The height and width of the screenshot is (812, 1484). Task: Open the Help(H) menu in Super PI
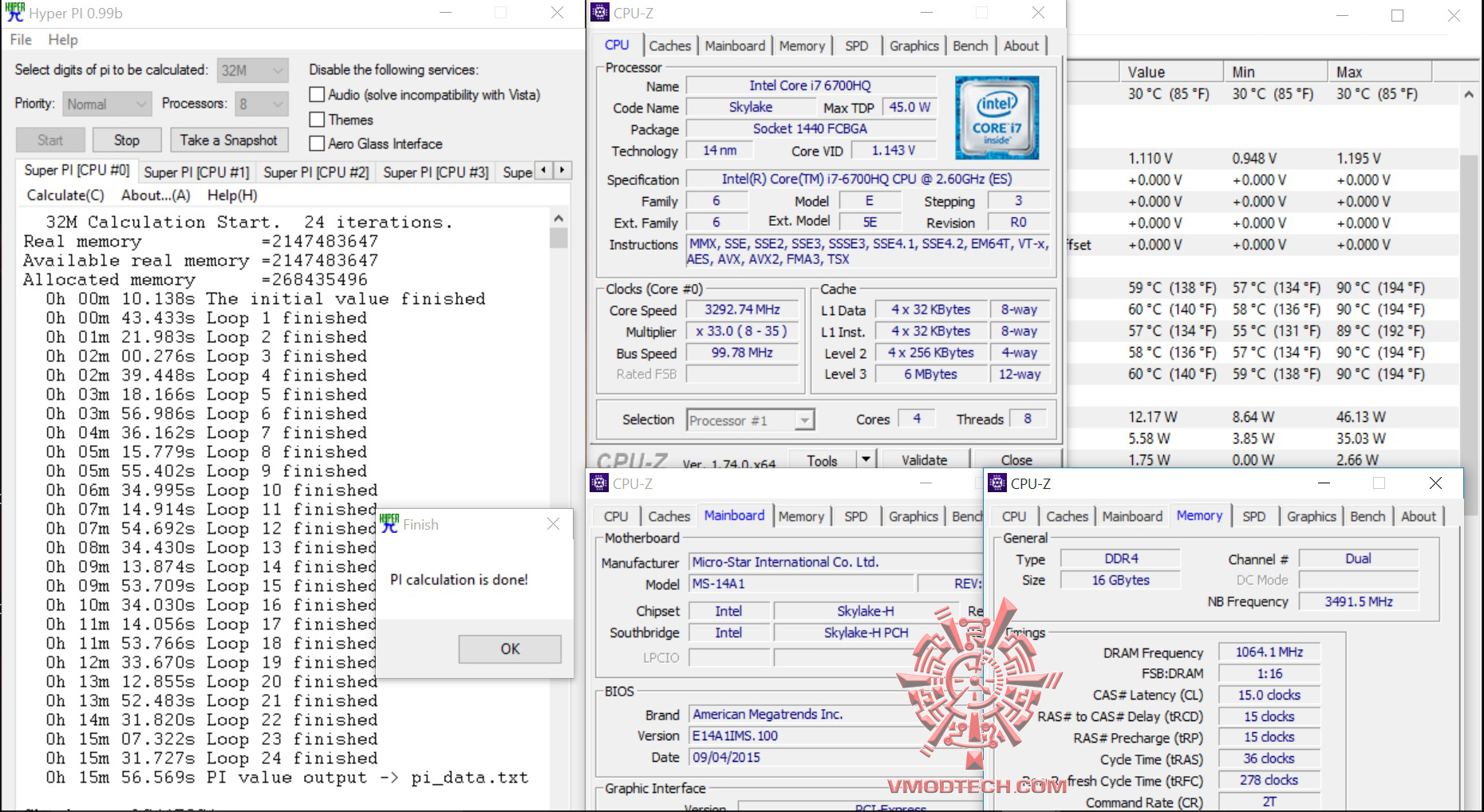[x=232, y=195]
